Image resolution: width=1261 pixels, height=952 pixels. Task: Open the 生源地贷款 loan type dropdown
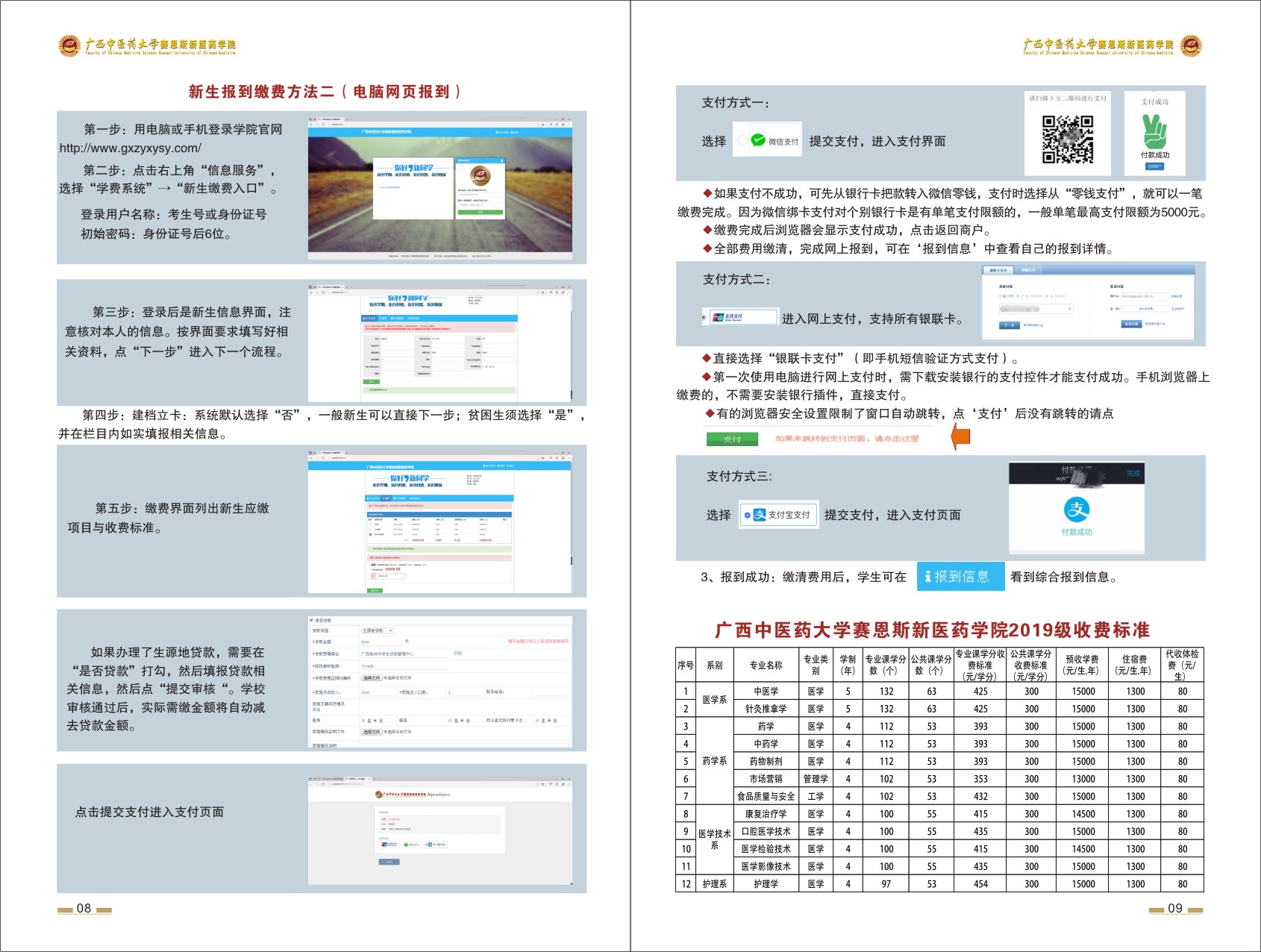point(377,630)
